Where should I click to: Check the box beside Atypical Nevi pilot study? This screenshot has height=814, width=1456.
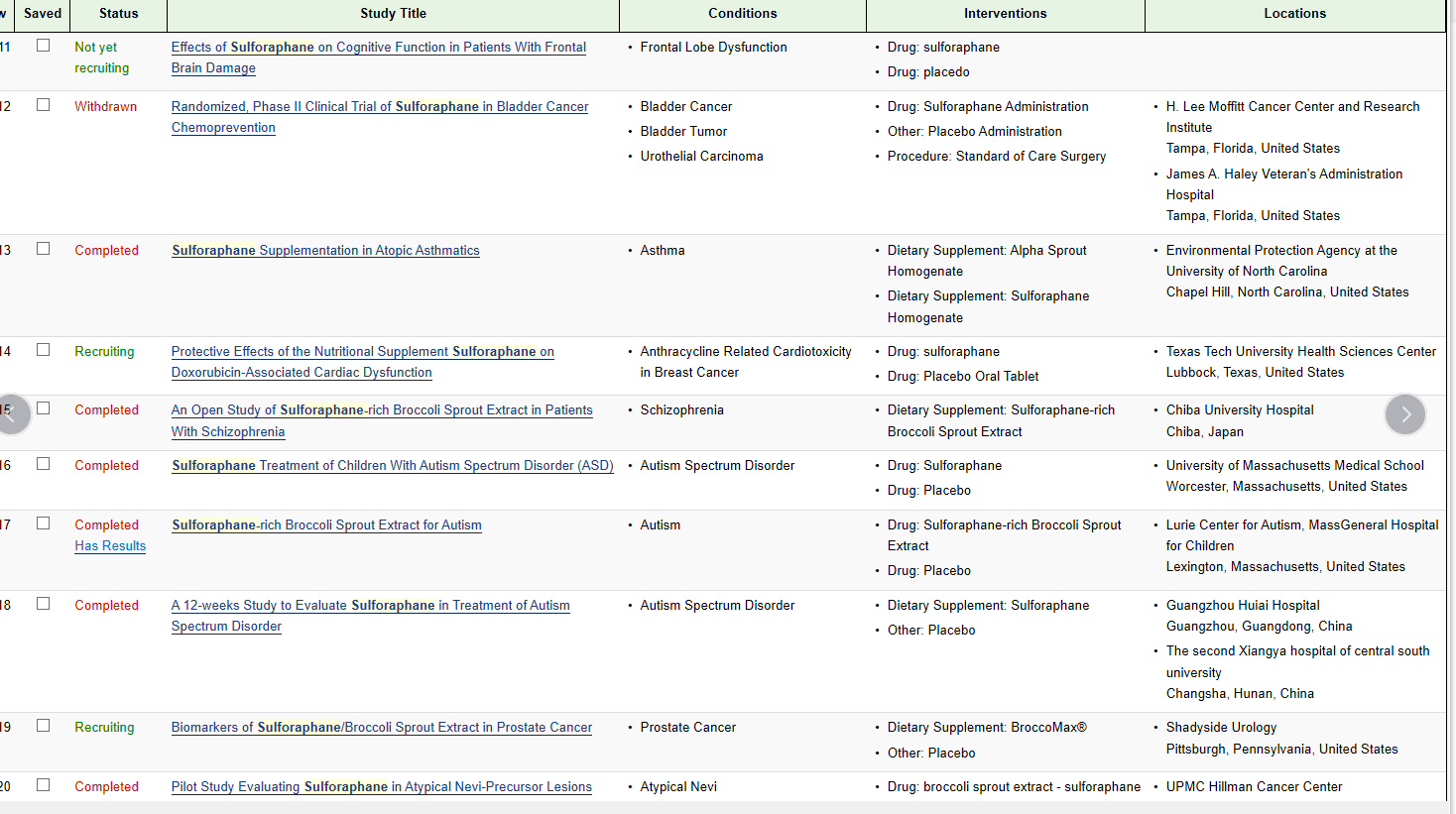pos(44,785)
